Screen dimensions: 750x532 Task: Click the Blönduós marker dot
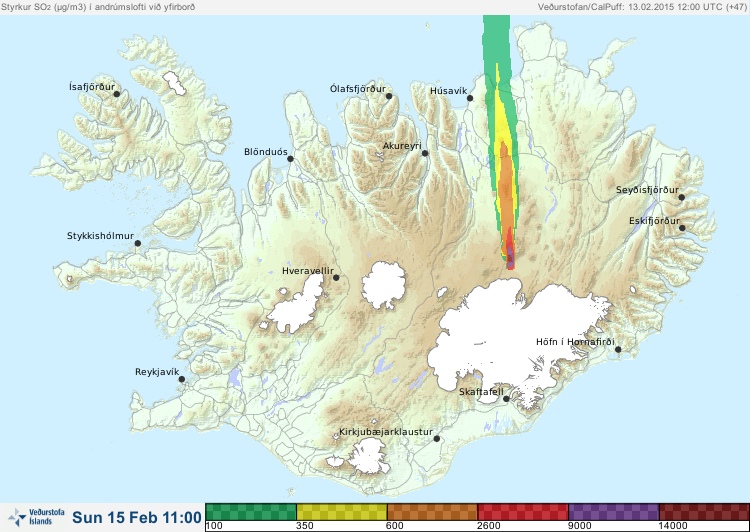tap(290, 158)
